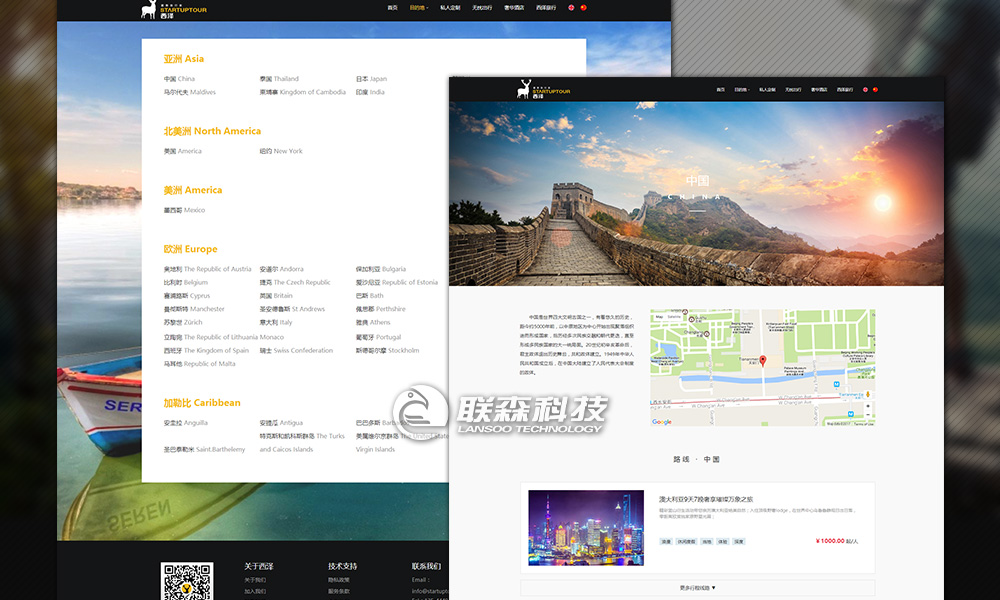The height and width of the screenshot is (600, 1000).
Task: Click the 北美洲 North America heading
Action: coord(212,131)
